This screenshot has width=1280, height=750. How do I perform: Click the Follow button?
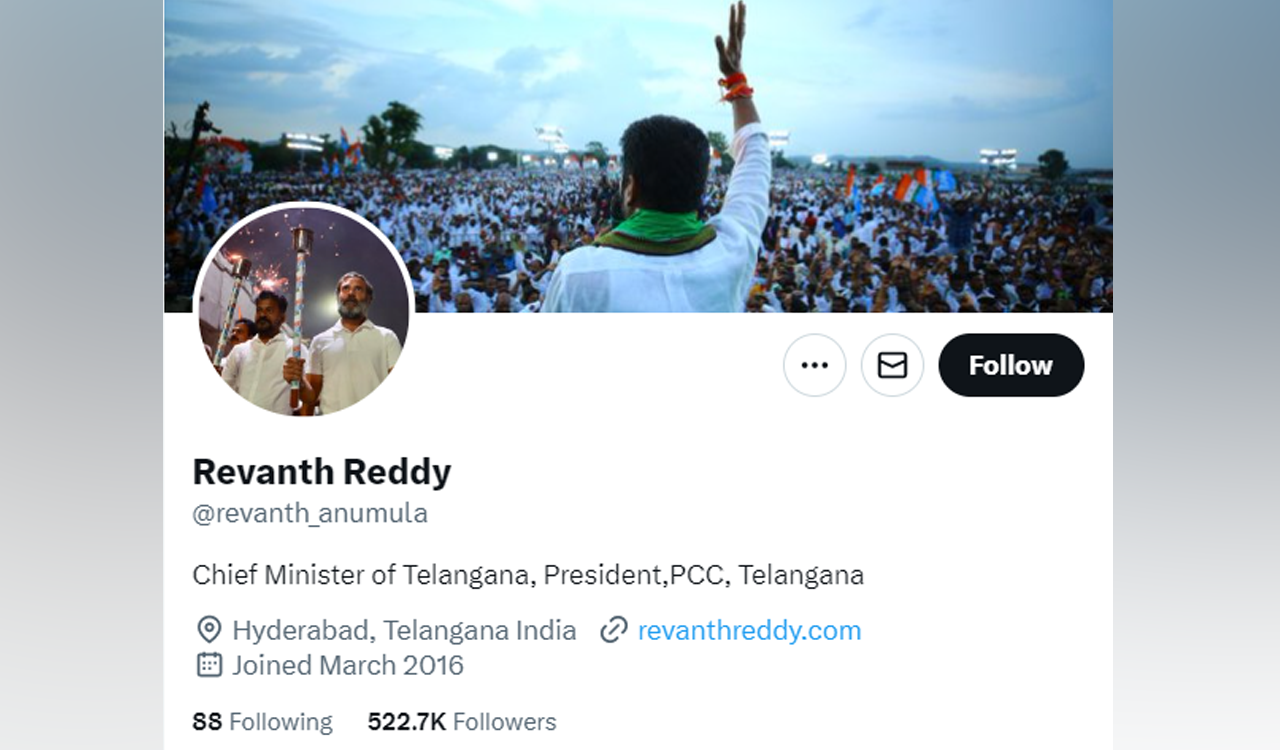[x=1010, y=365]
